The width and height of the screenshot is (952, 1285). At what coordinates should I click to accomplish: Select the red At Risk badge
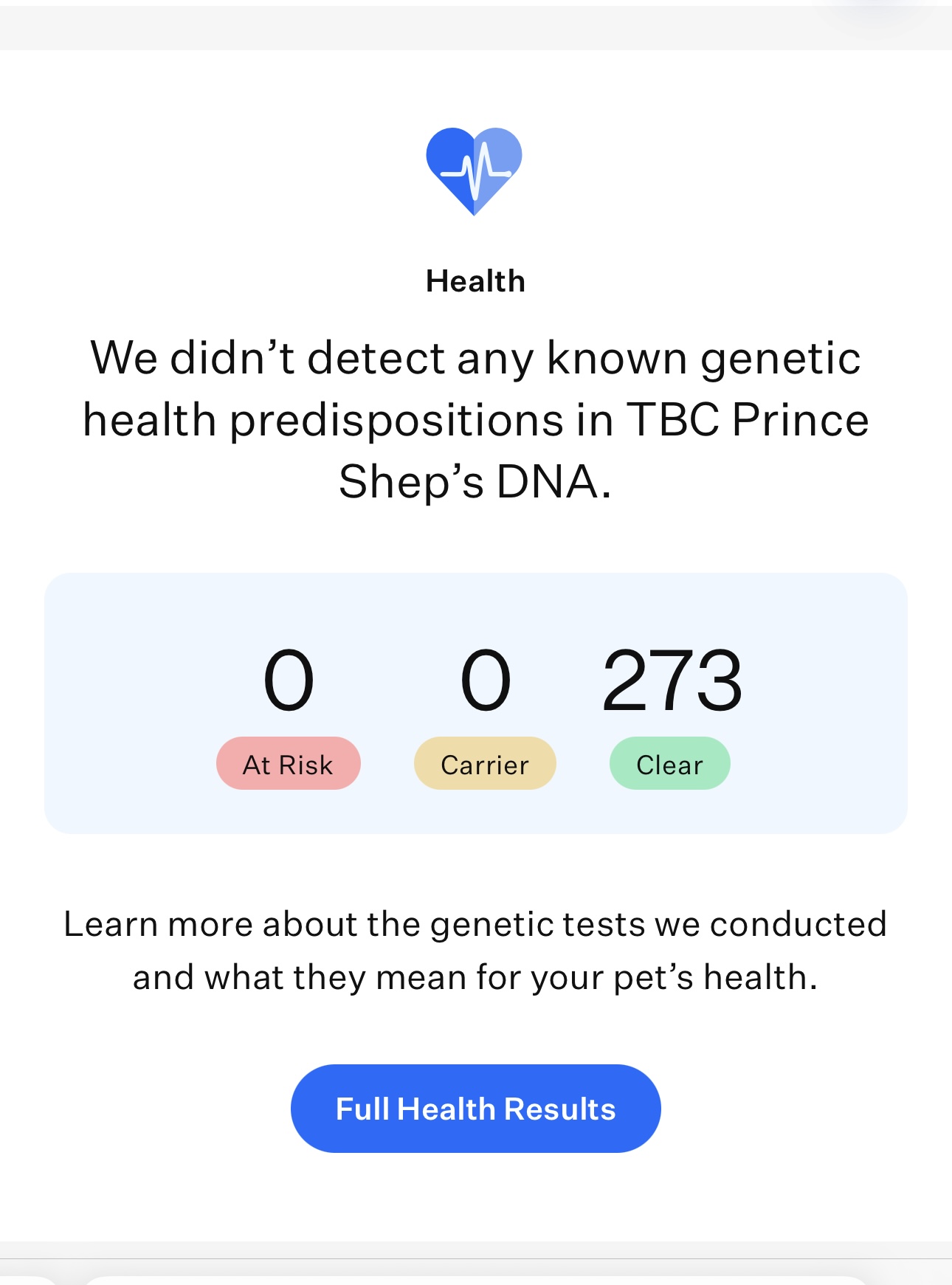[x=288, y=764]
